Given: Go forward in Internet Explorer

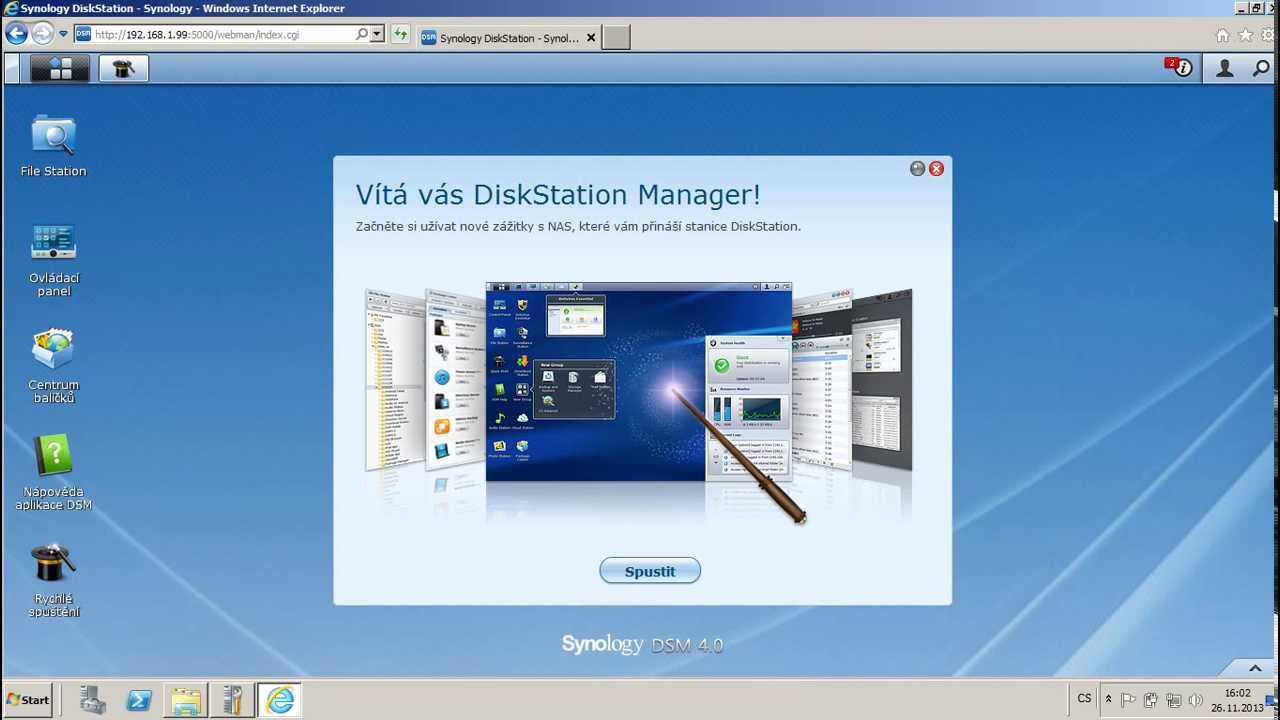Looking at the screenshot, I should pos(42,34).
